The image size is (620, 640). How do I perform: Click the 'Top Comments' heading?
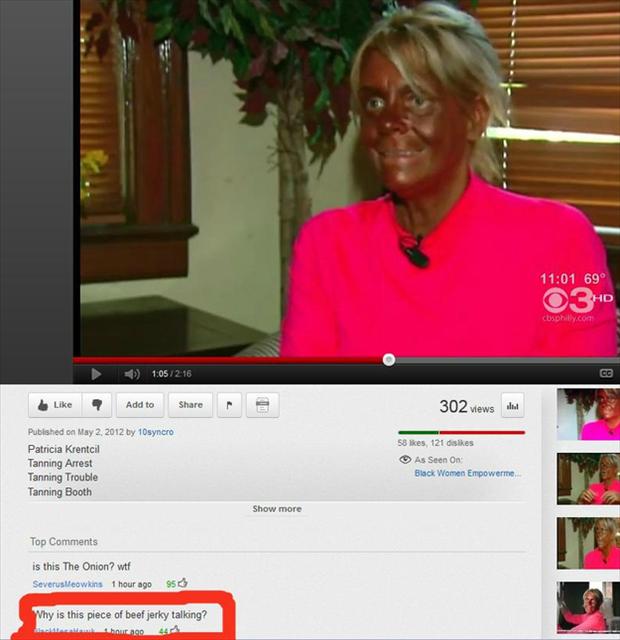[64, 542]
